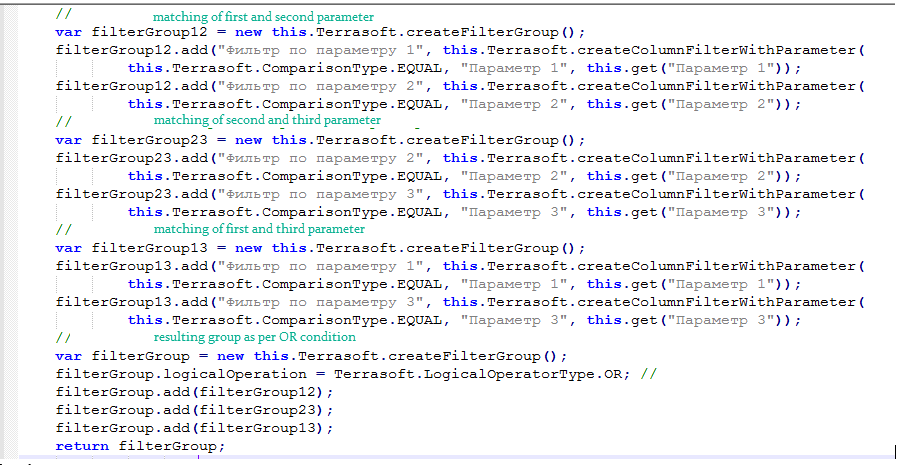
Task: Click the comment "matching of first and second parameter"
Action: 263,17
